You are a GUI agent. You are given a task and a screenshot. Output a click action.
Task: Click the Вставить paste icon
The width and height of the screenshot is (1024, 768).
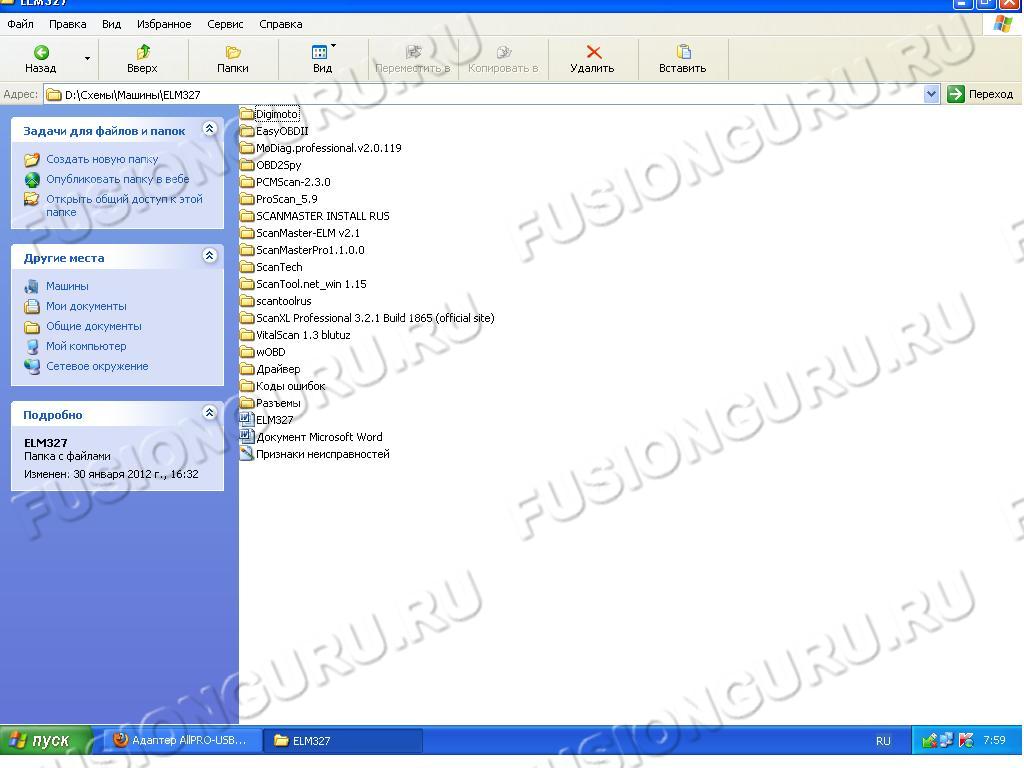pyautogui.click(x=683, y=52)
